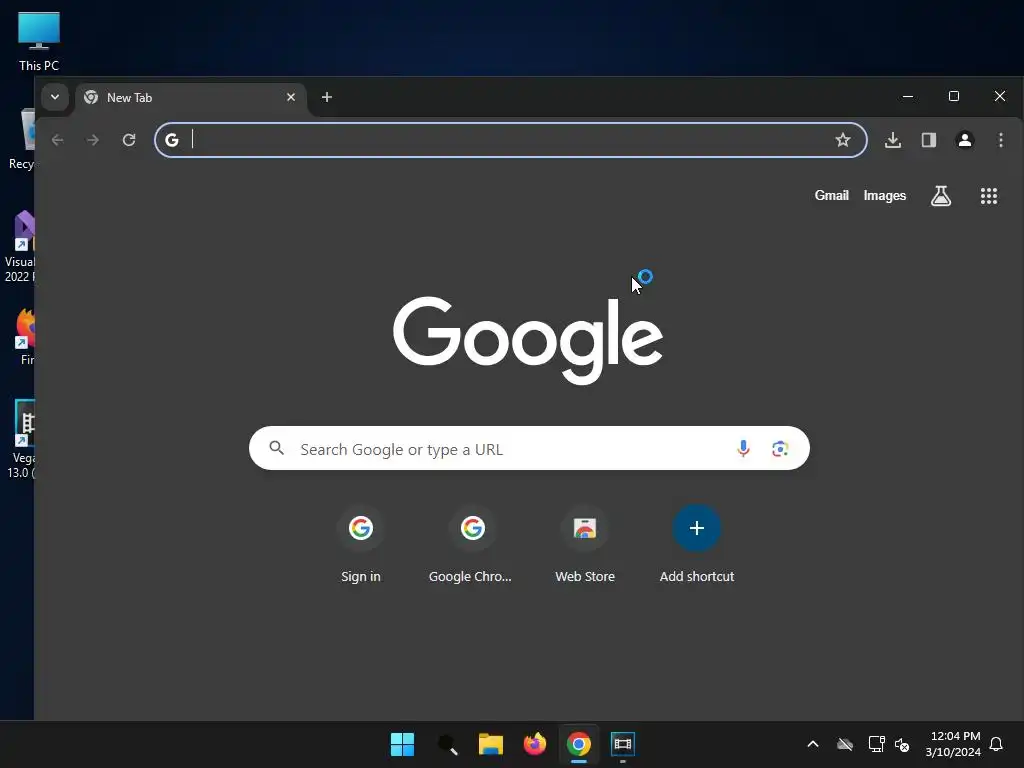Open the Google apps grid

989,195
